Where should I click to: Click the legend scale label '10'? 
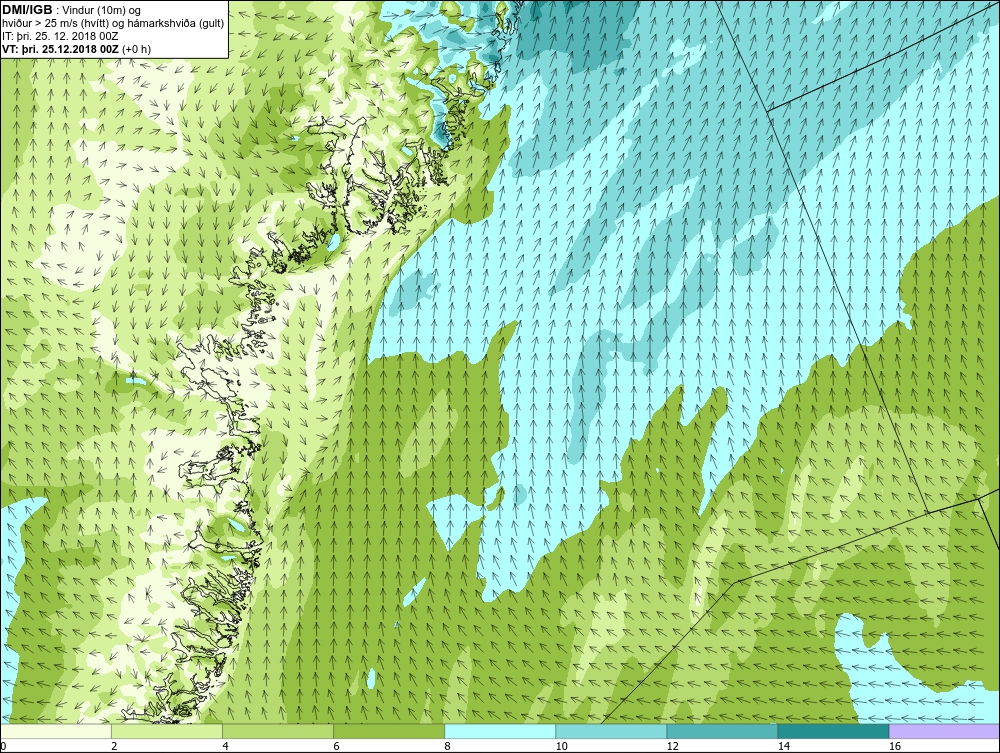(561, 747)
